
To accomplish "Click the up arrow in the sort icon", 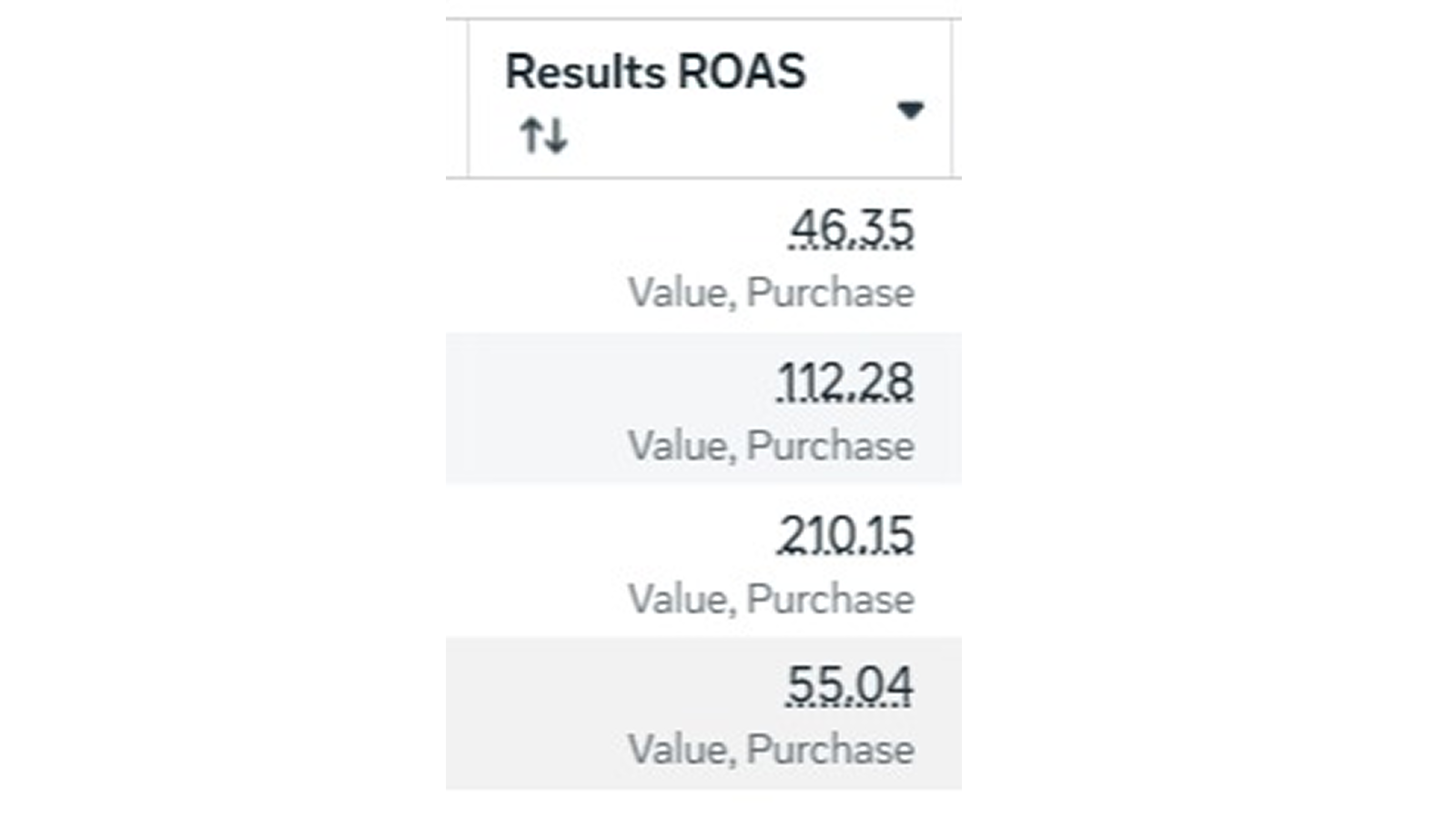I will click(x=531, y=136).
